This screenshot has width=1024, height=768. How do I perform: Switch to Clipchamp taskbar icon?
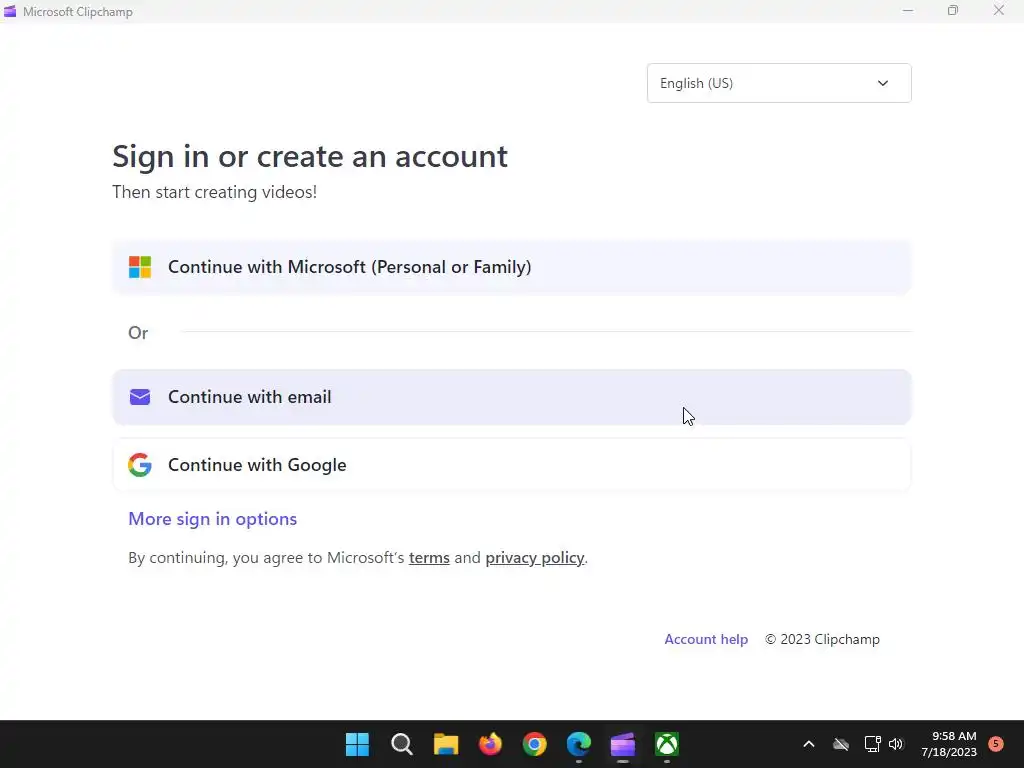point(622,744)
